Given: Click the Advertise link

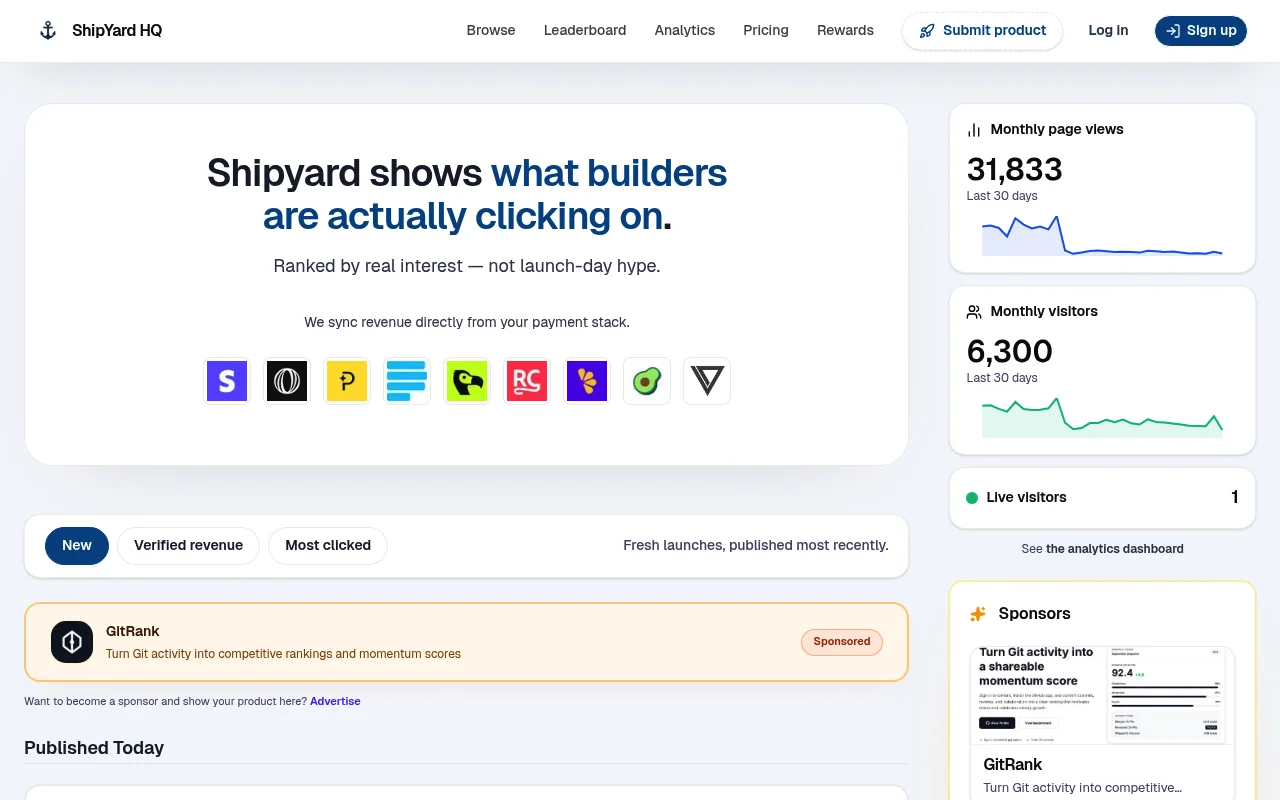Looking at the screenshot, I should (x=335, y=701).
